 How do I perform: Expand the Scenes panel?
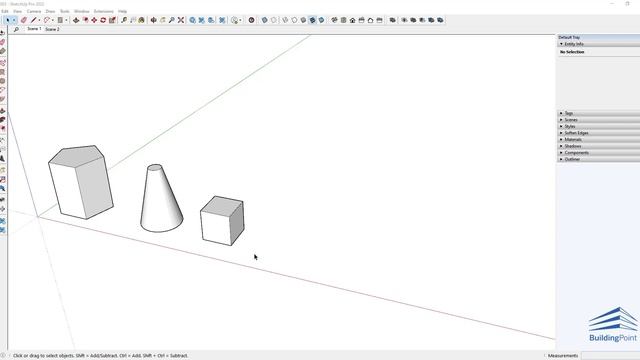click(561, 120)
